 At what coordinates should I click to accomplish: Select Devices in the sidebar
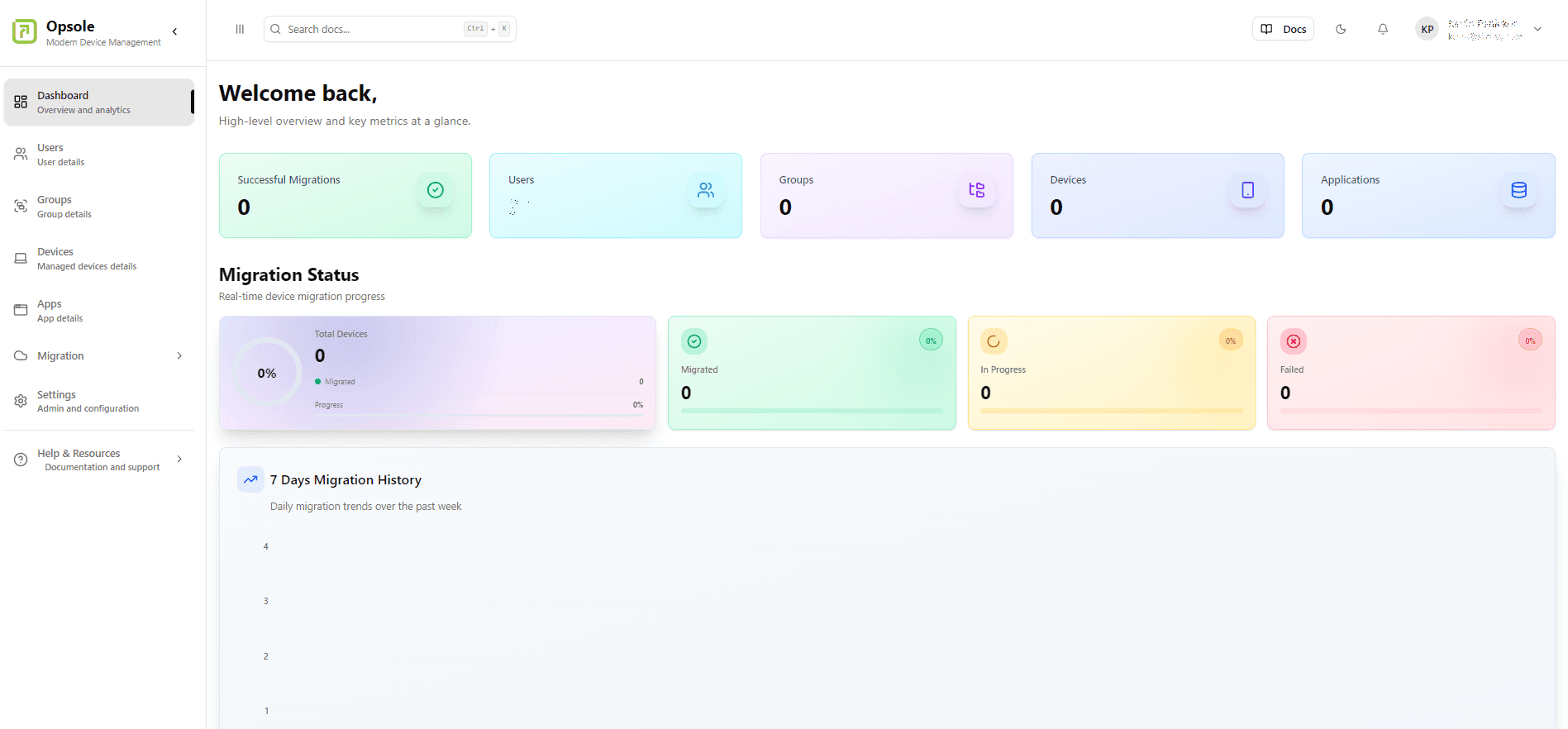click(x=99, y=259)
